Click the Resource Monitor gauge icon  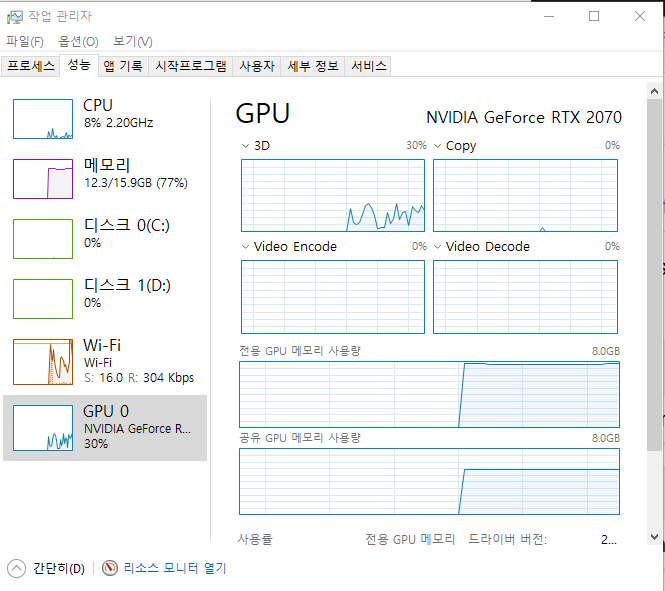(x=110, y=568)
